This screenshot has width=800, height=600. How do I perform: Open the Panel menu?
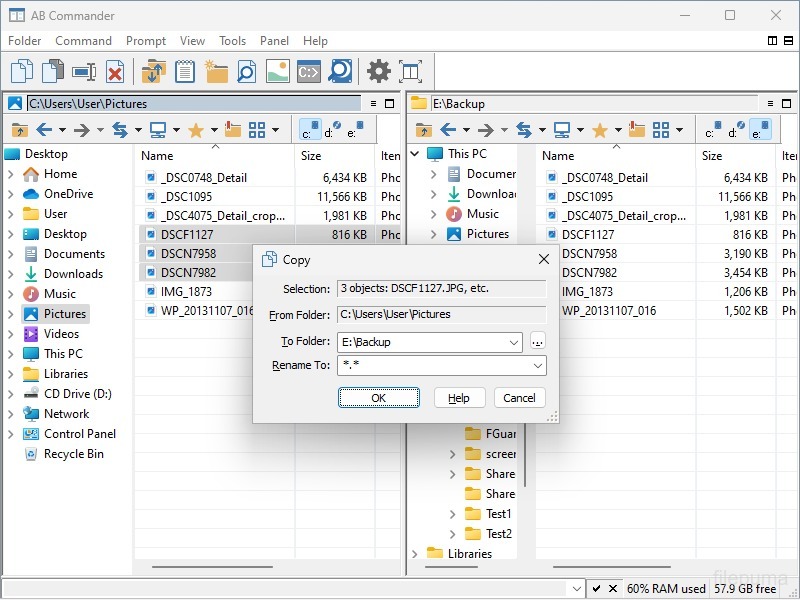(x=274, y=41)
